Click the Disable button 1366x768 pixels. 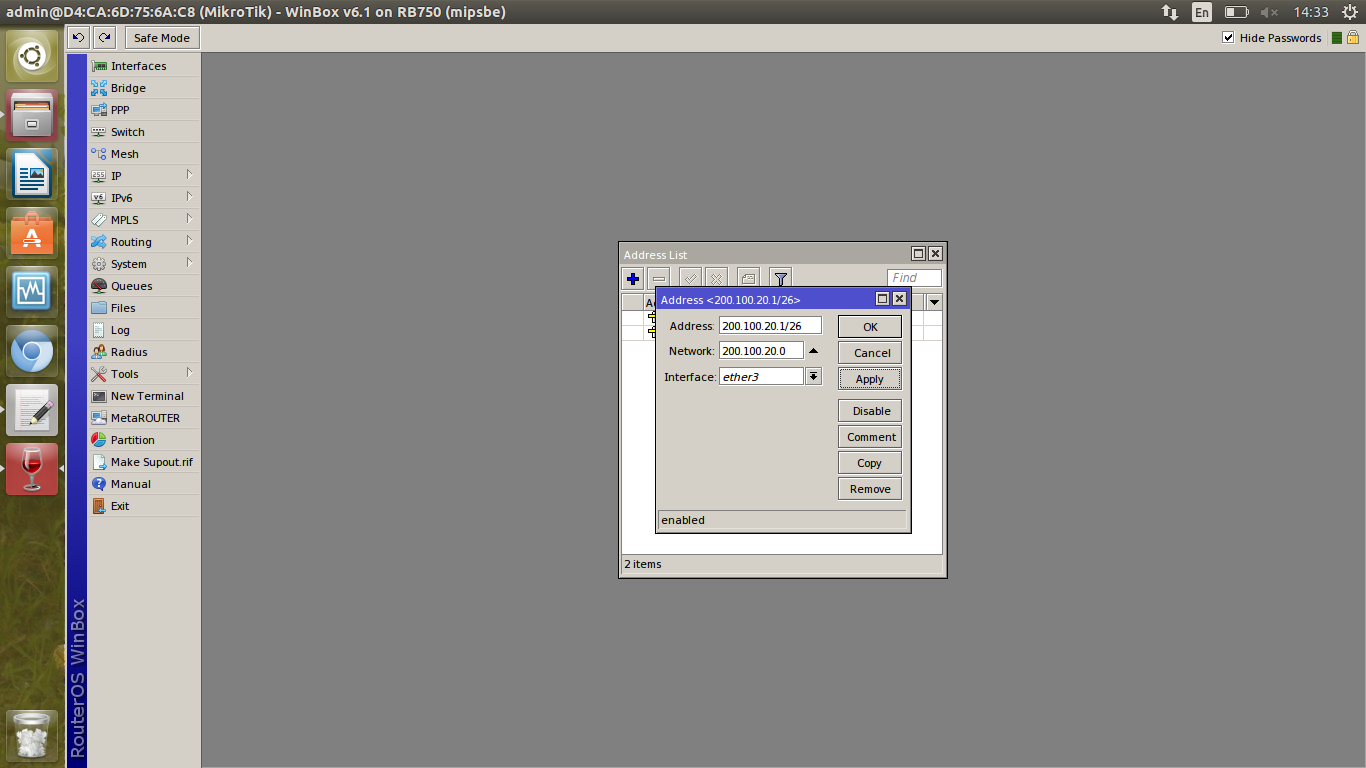[x=870, y=411]
